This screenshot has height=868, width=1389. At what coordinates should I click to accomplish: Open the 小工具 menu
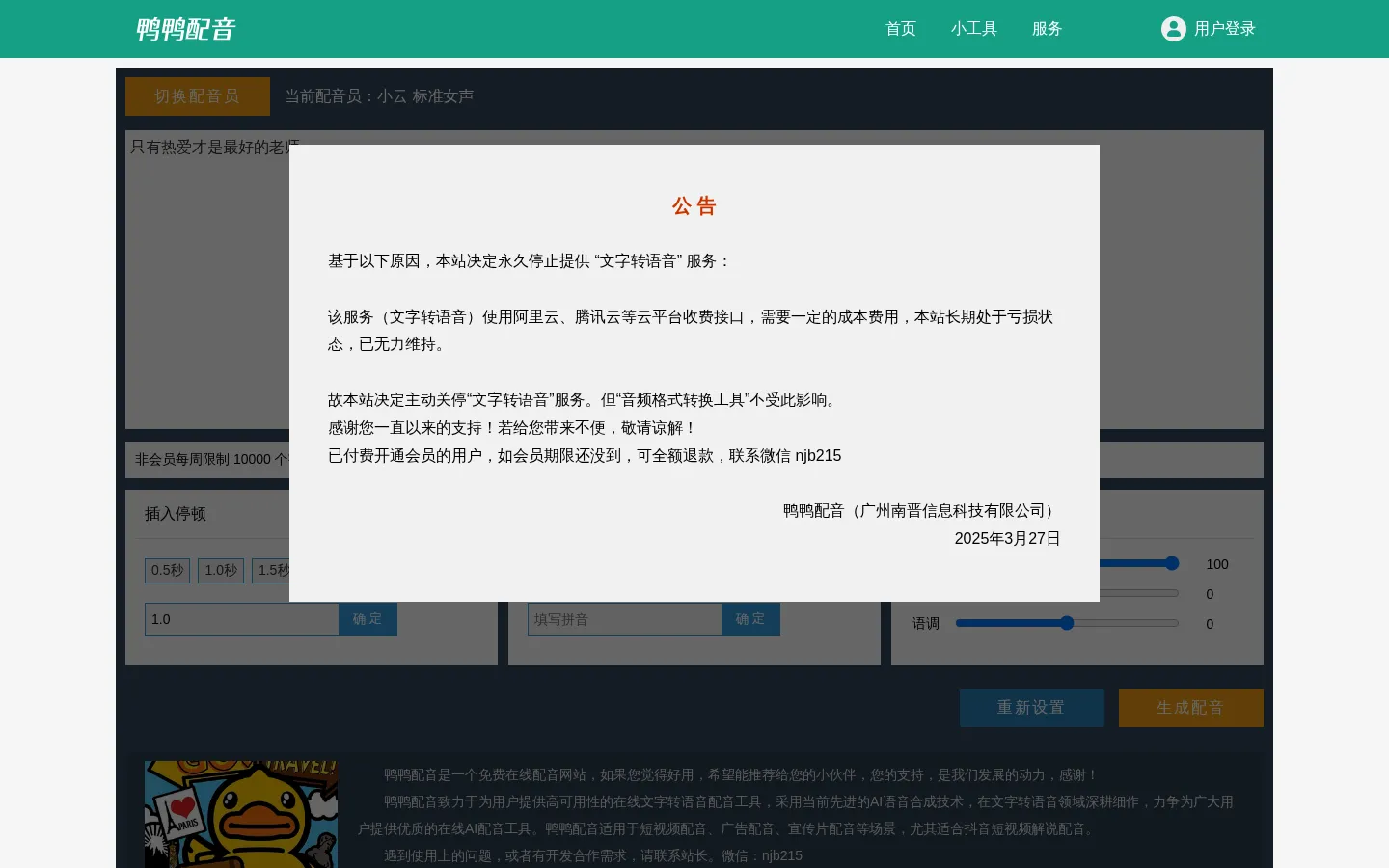click(974, 29)
